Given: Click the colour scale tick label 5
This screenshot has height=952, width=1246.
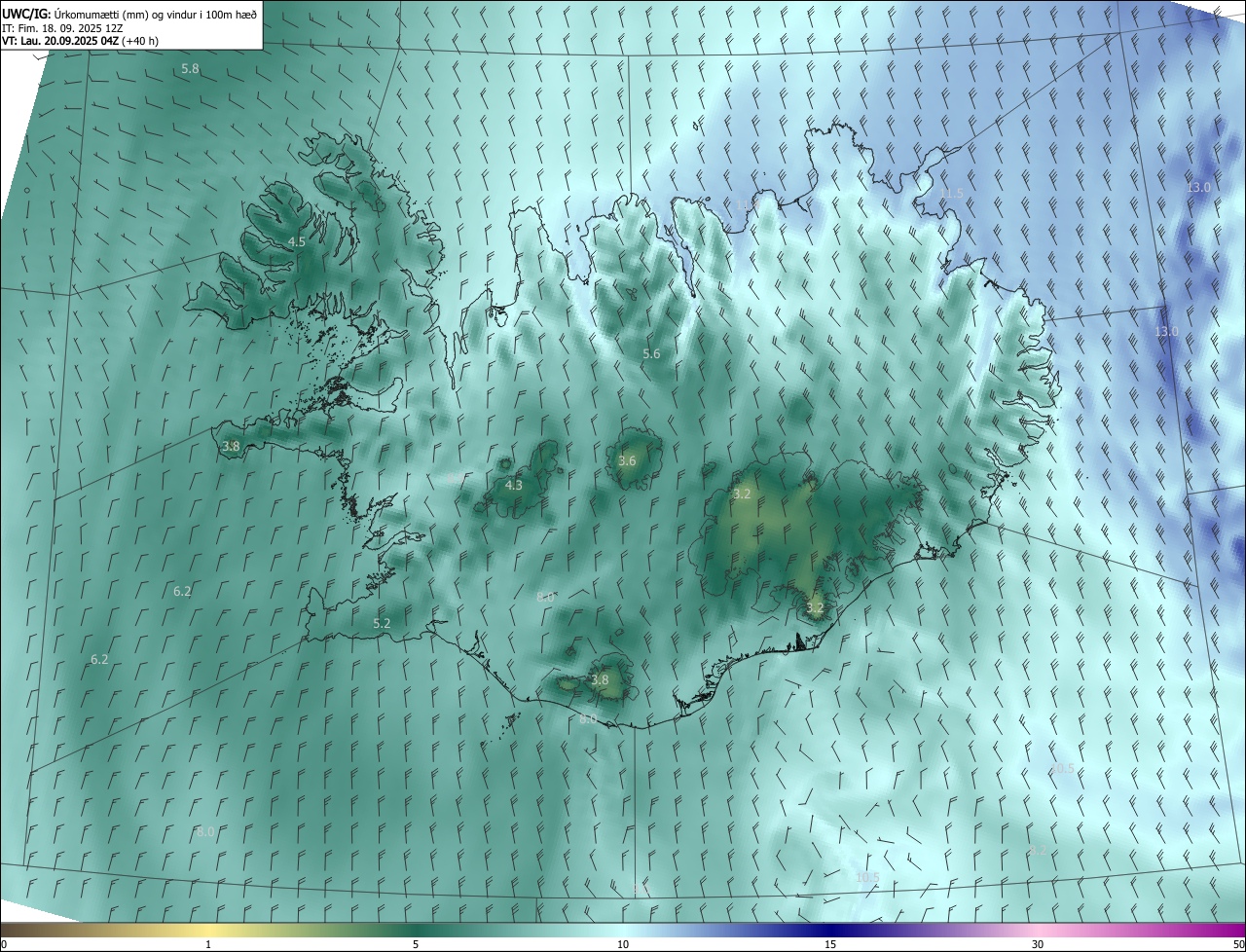Looking at the screenshot, I should click(416, 944).
